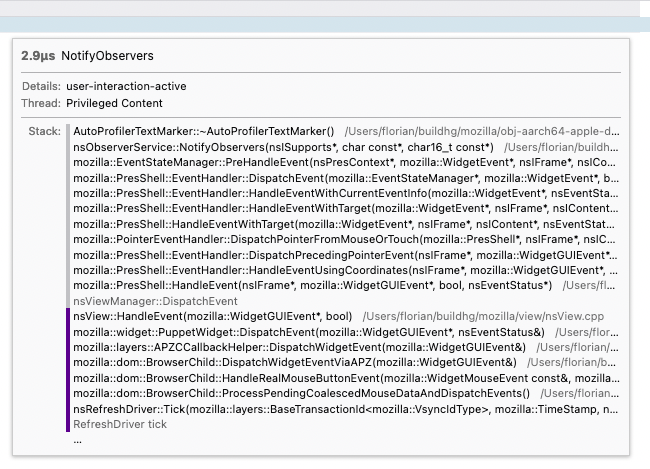Click the Thread: label
The image size is (650, 469).
pyautogui.click(x=41, y=103)
